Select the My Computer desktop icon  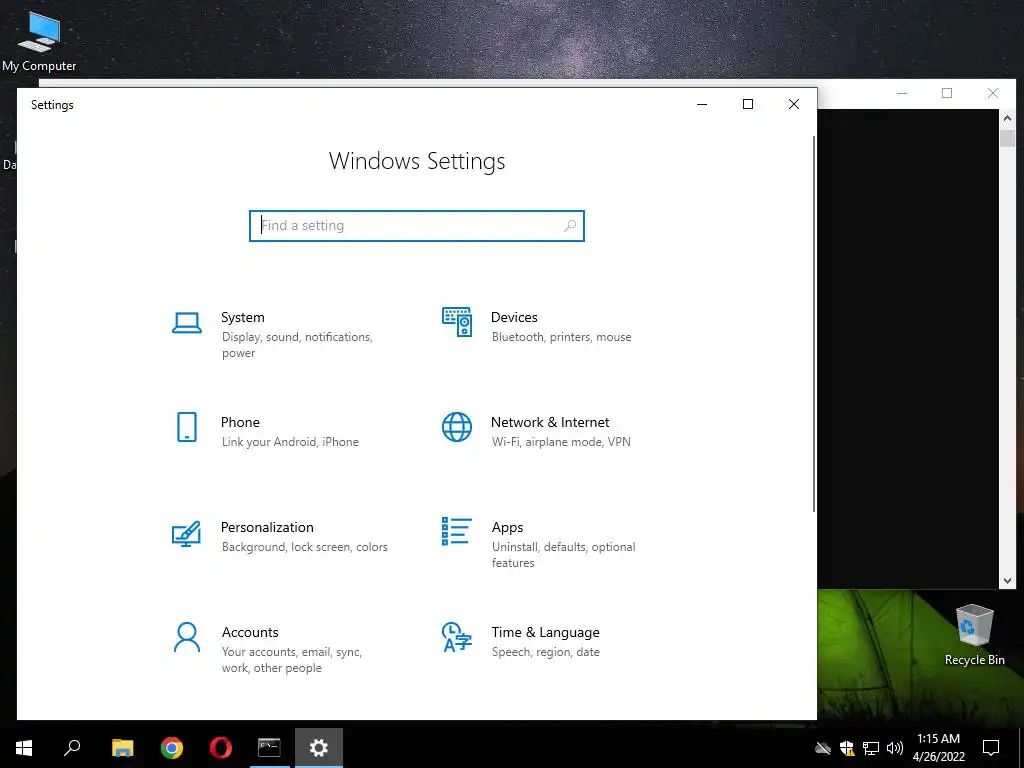39,40
